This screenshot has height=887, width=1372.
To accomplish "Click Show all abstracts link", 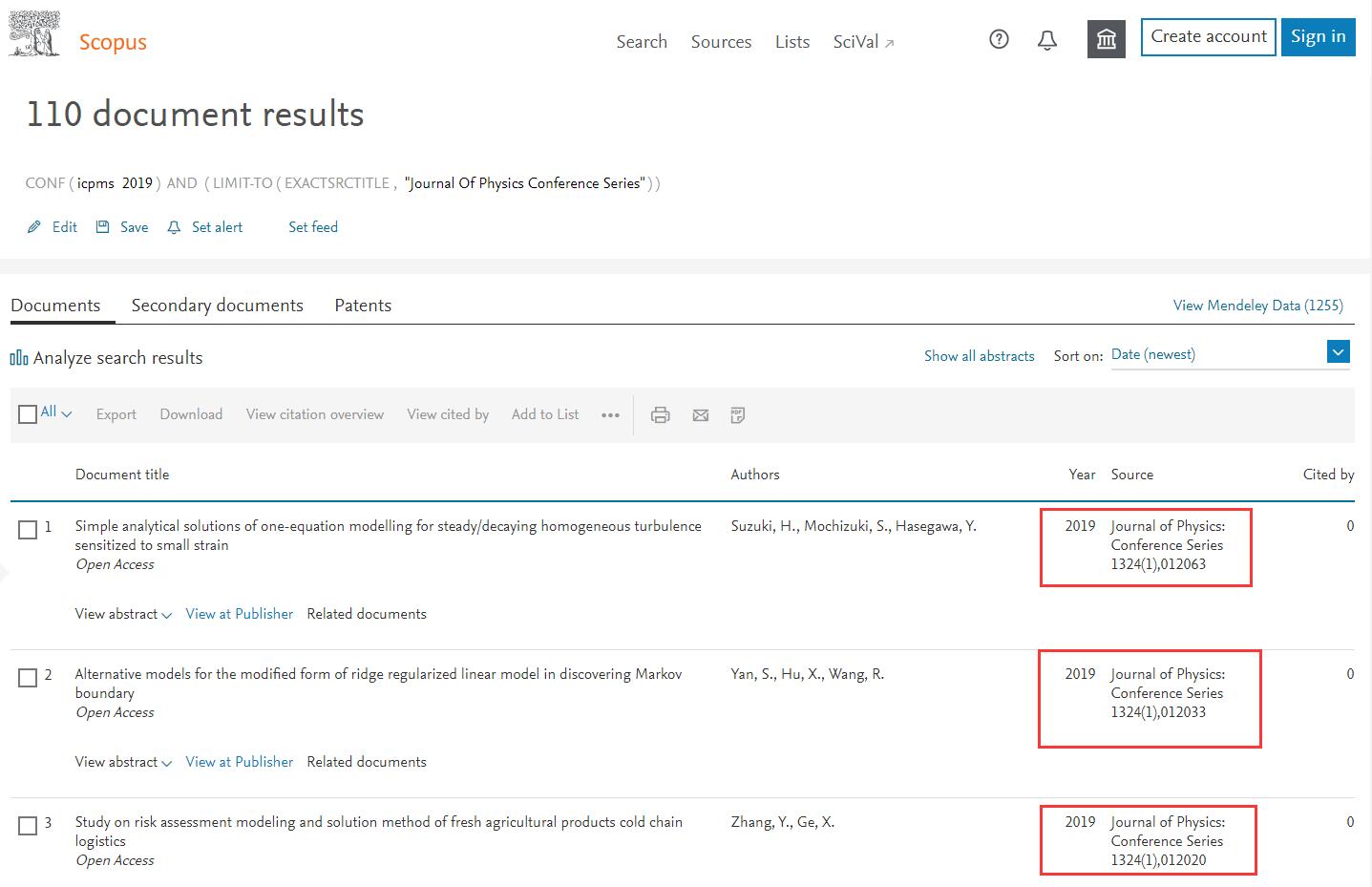I will click(979, 356).
